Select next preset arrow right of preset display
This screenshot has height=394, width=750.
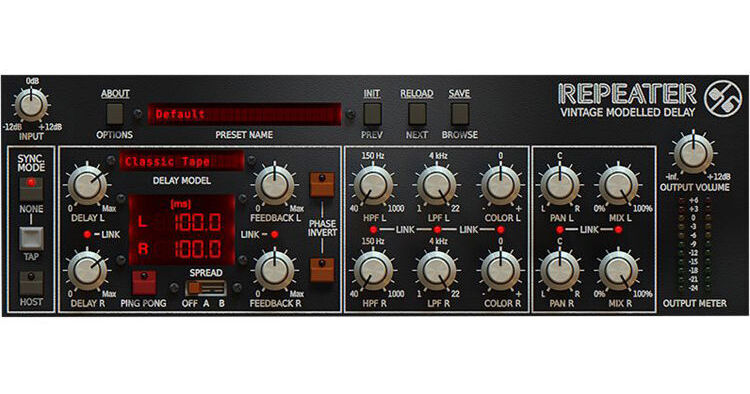351,114
